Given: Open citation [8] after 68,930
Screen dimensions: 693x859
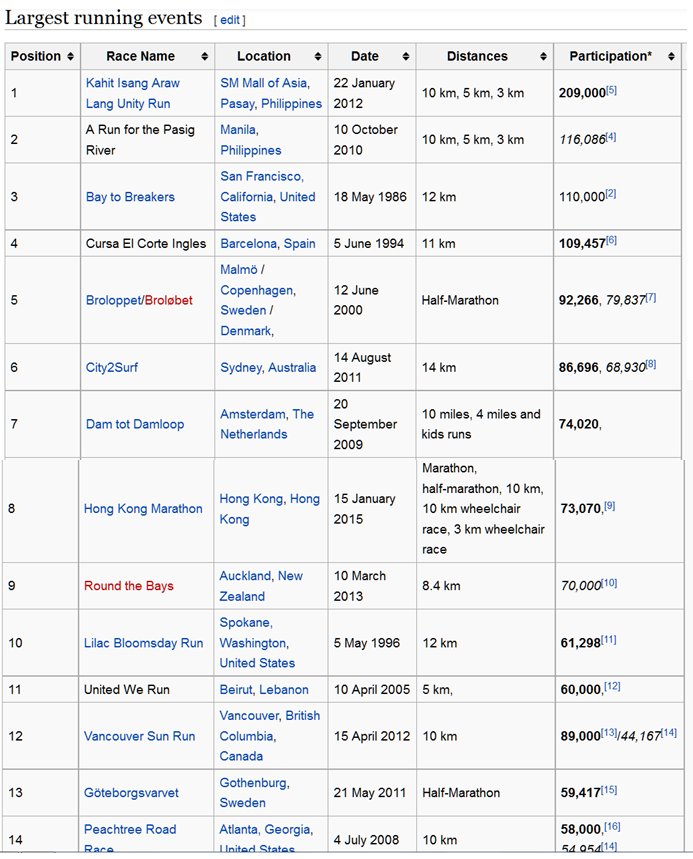Looking at the screenshot, I should 650,364.
